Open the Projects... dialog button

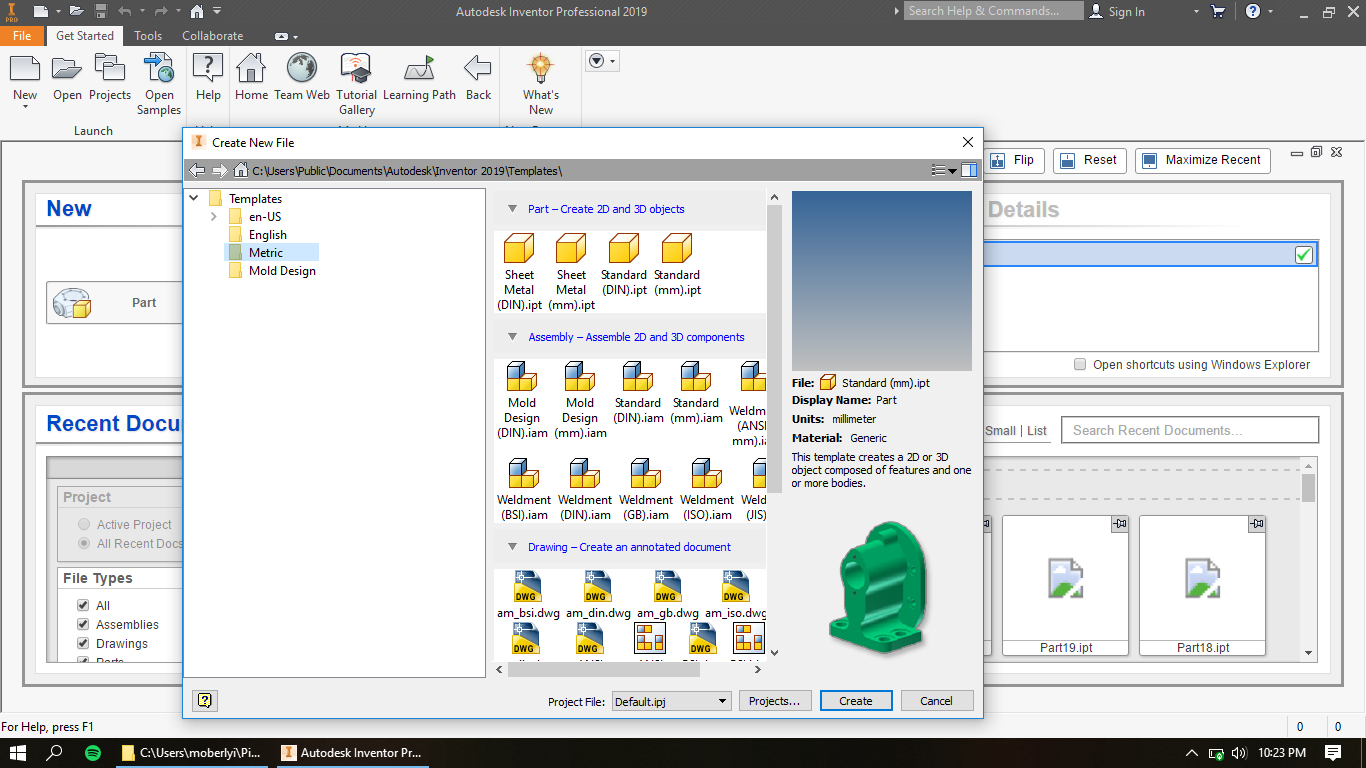(x=775, y=701)
